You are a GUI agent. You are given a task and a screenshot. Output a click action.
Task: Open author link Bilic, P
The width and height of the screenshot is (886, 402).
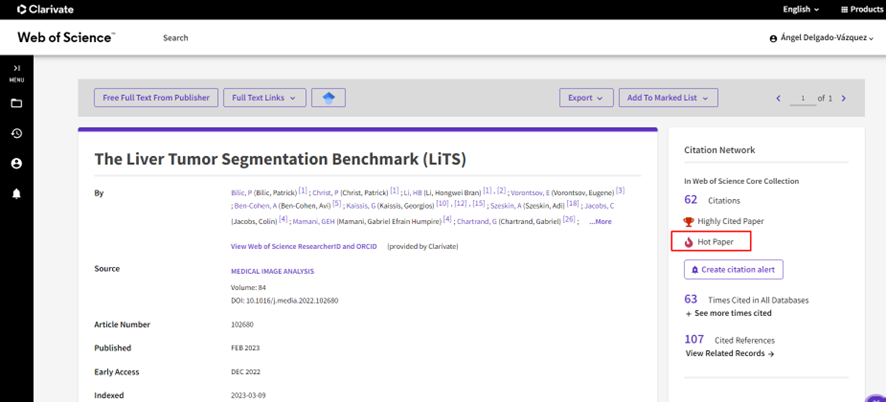pyautogui.click(x=241, y=193)
